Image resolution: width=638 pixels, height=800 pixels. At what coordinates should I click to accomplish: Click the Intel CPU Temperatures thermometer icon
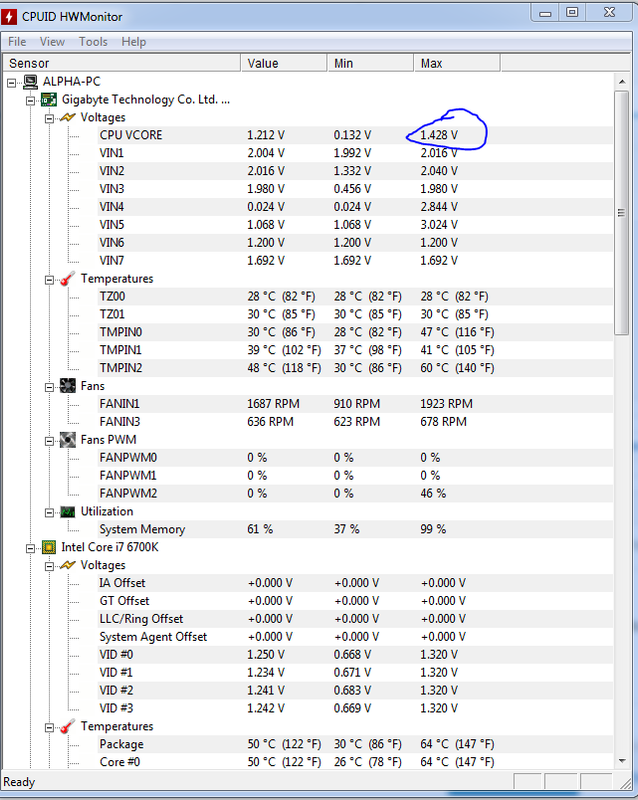coord(67,726)
